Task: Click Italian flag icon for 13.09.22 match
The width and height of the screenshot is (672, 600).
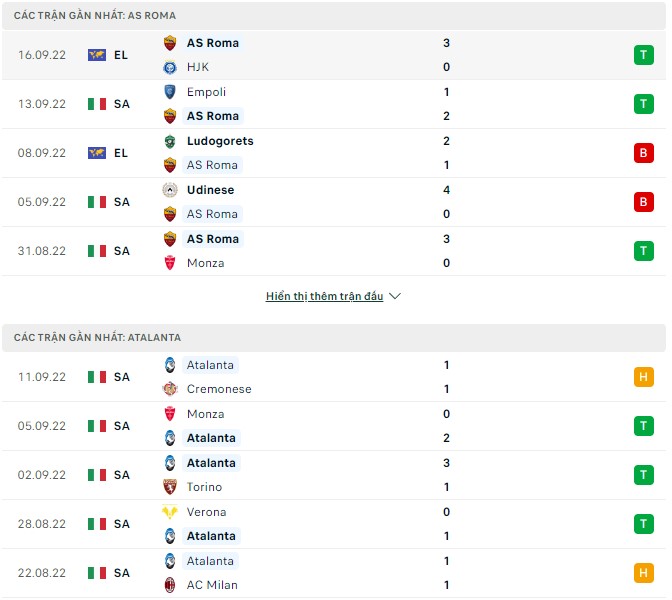Action: [x=97, y=104]
